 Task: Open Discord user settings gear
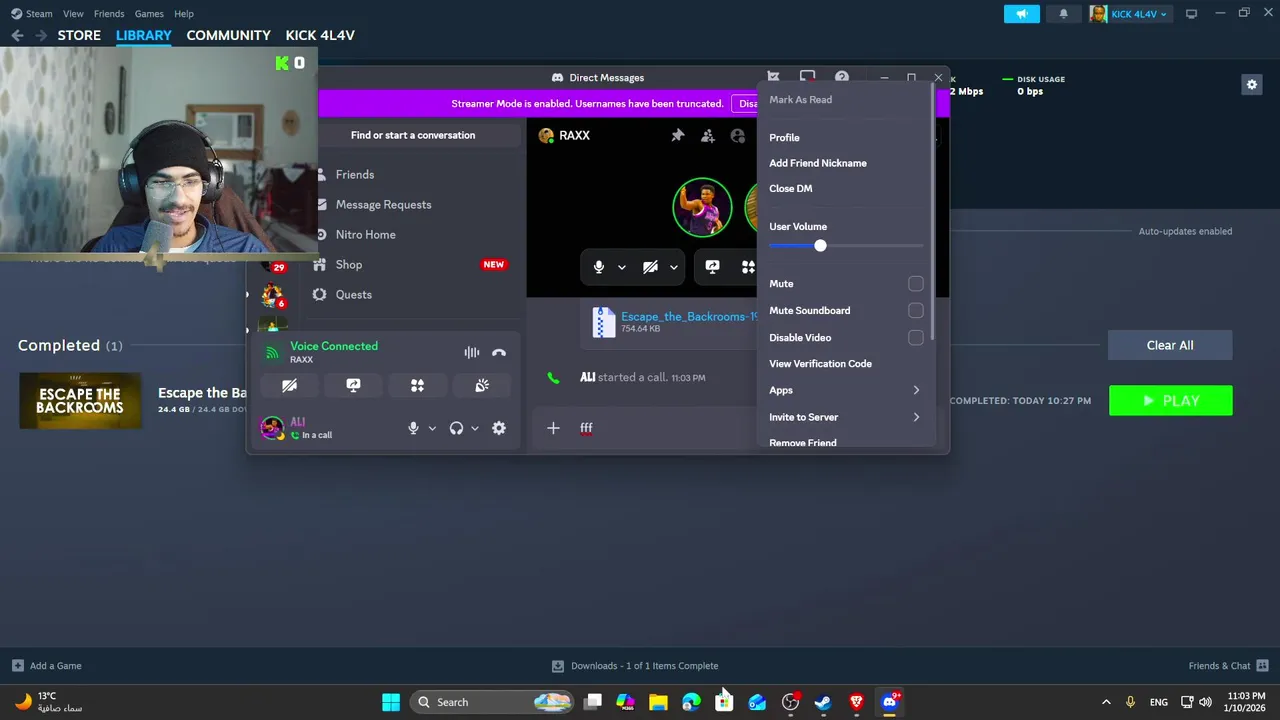[499, 428]
